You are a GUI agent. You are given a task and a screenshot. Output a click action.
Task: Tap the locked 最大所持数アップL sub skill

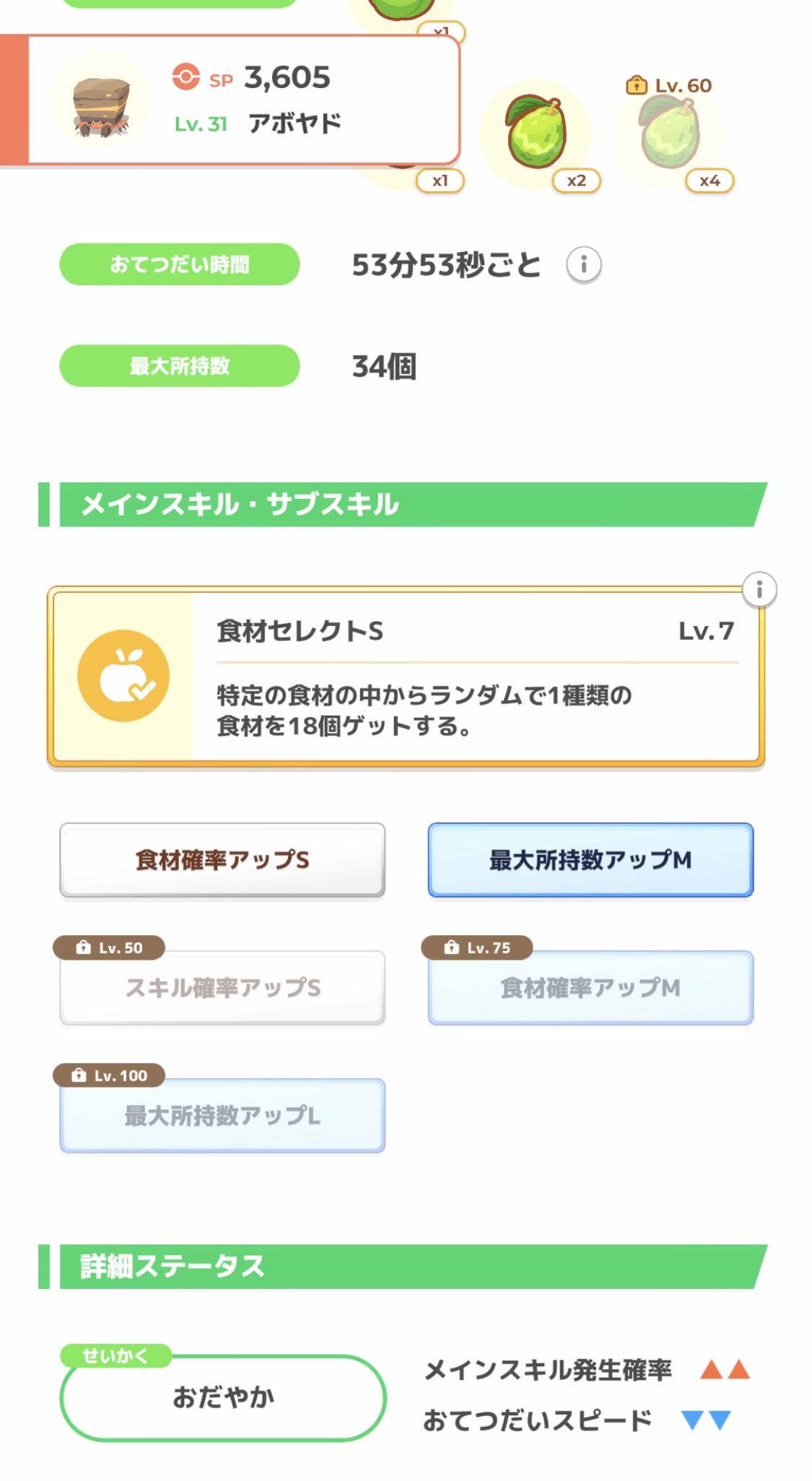click(222, 1116)
